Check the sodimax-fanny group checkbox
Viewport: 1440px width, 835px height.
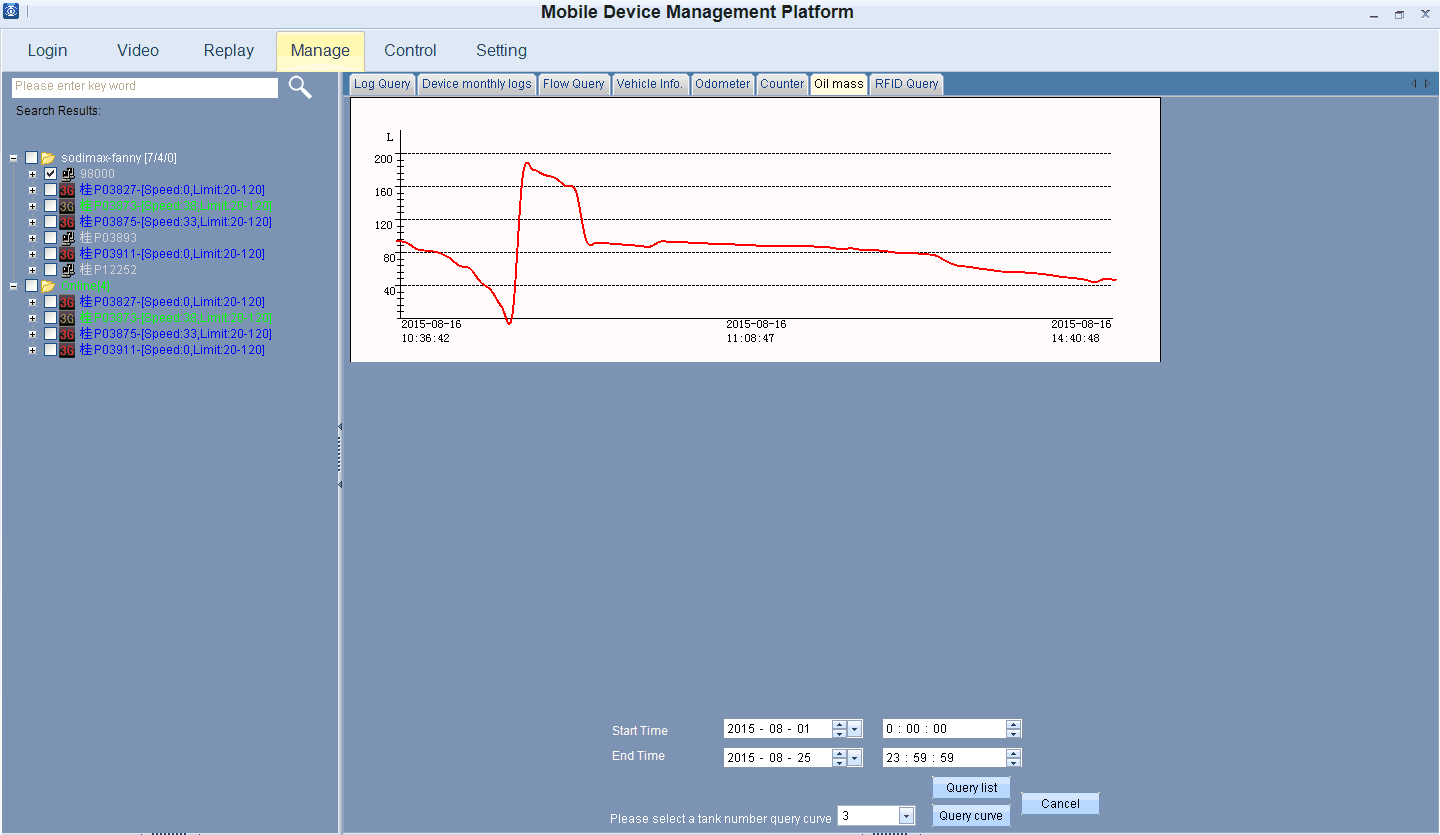(31, 158)
